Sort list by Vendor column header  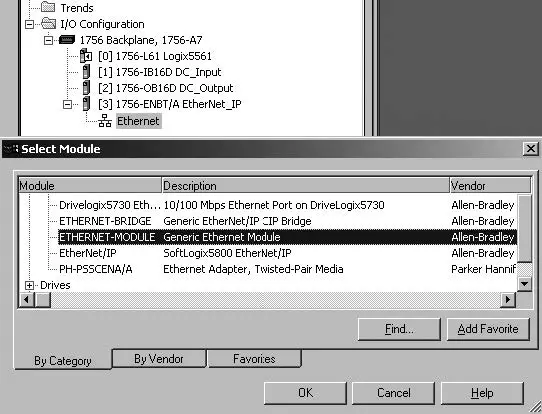(490, 186)
